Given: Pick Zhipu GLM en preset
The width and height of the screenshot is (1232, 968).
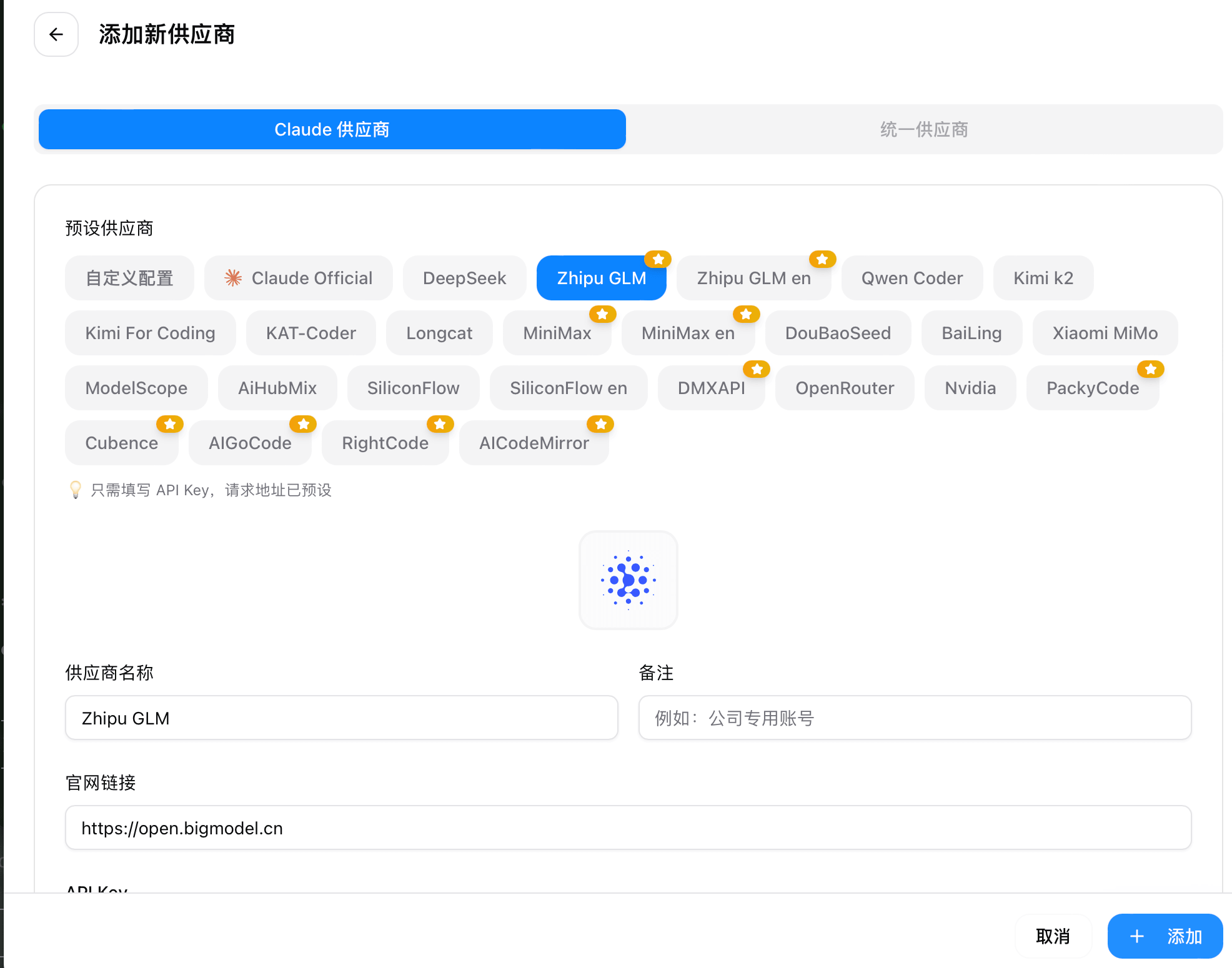Looking at the screenshot, I should [x=754, y=278].
